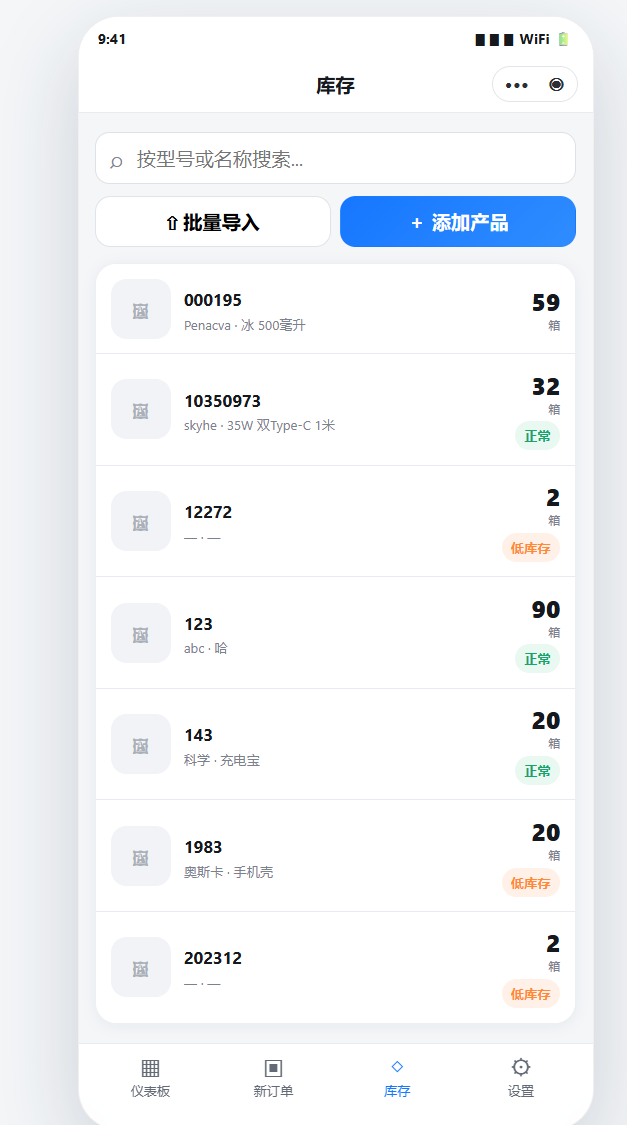This screenshot has height=1125, width=627.
Task: Click the search magnifier icon
Action: pyautogui.click(x=116, y=160)
